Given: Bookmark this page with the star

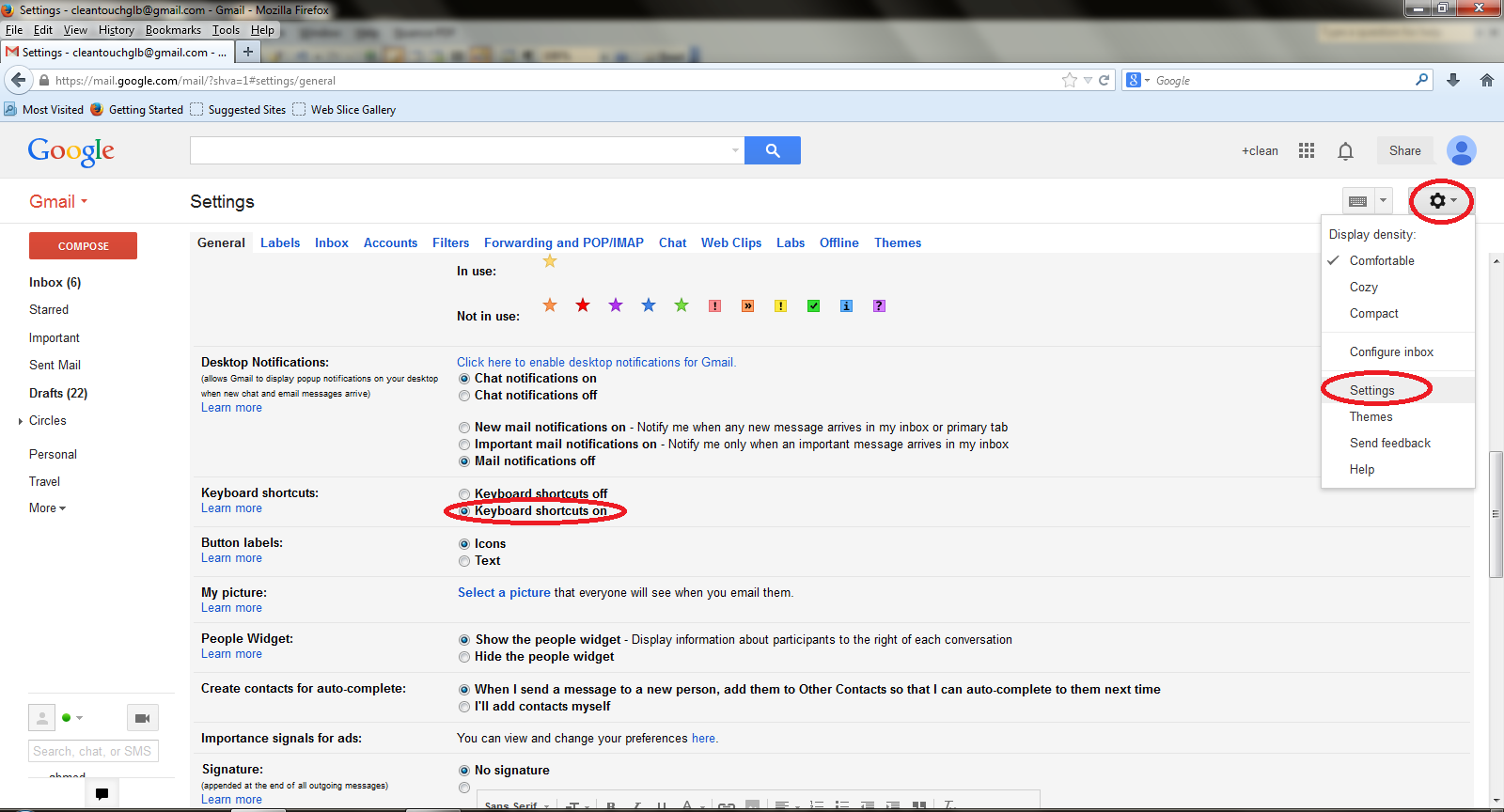Looking at the screenshot, I should click(1069, 80).
